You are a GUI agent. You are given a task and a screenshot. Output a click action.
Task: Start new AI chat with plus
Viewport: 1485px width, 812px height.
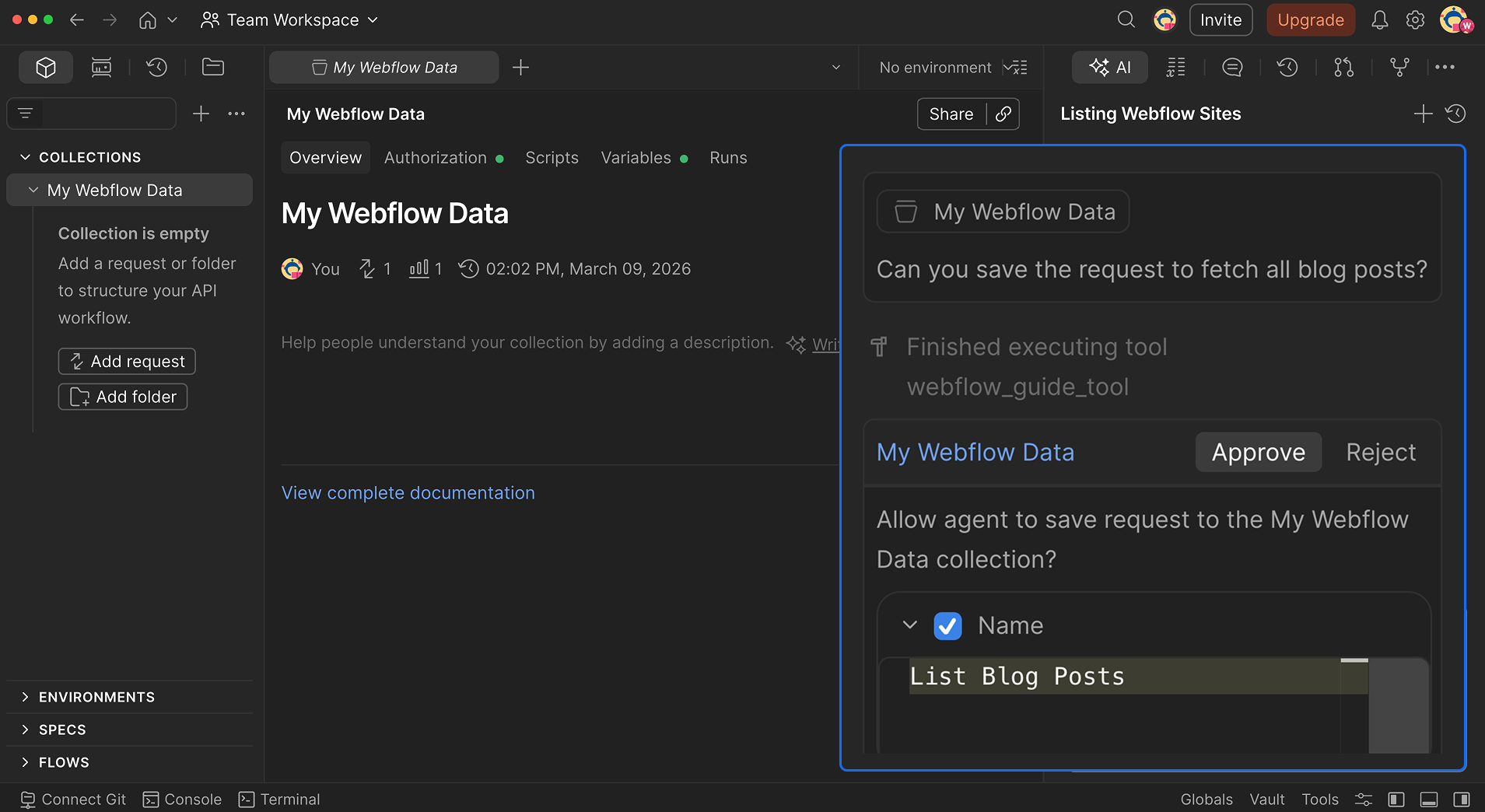click(1423, 114)
